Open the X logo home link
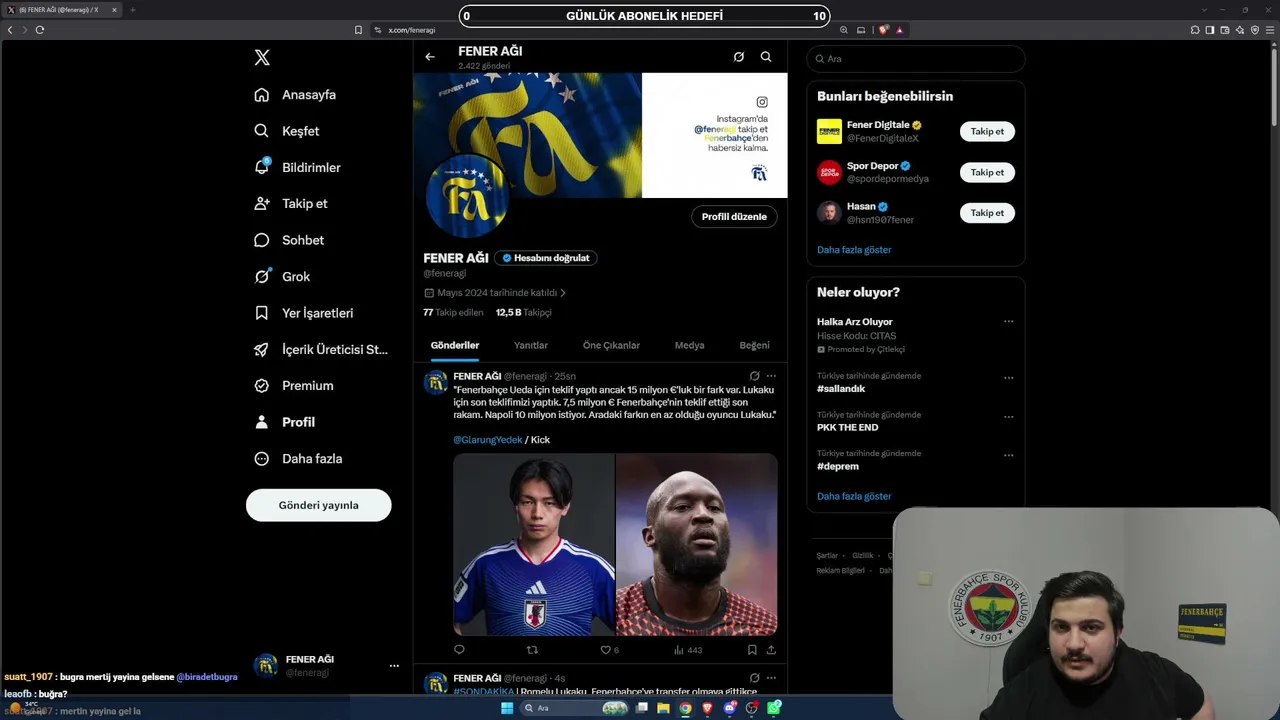The image size is (1280, 720). point(262,58)
